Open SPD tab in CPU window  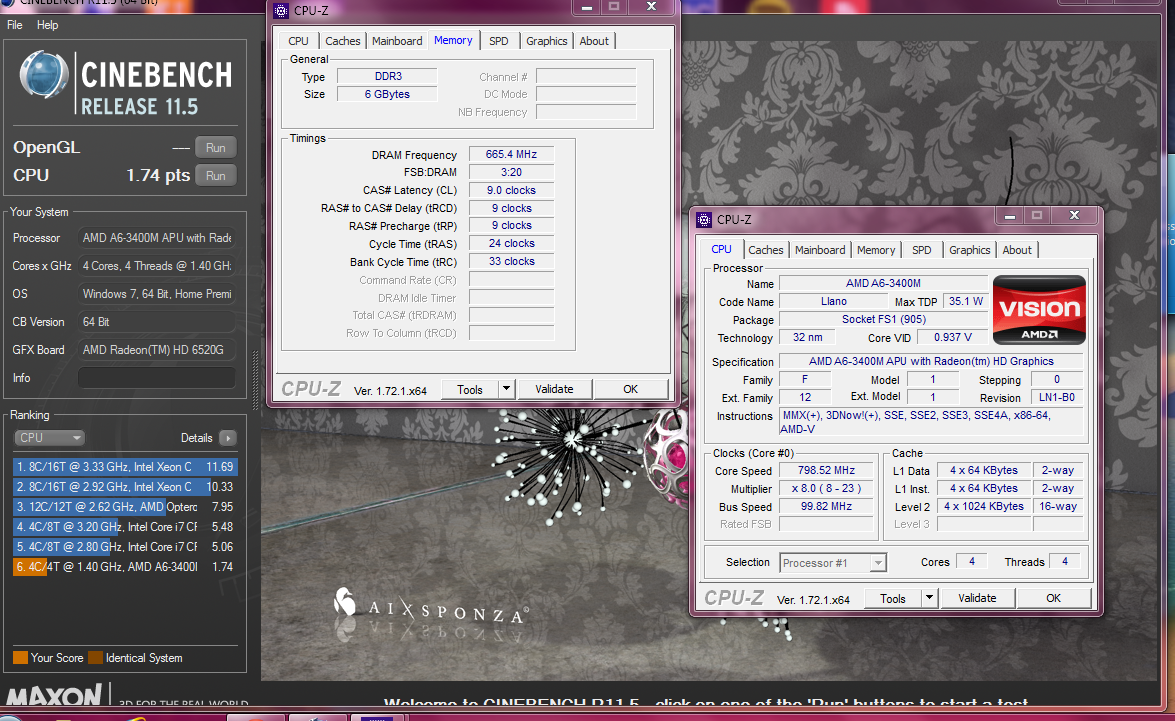coord(922,250)
